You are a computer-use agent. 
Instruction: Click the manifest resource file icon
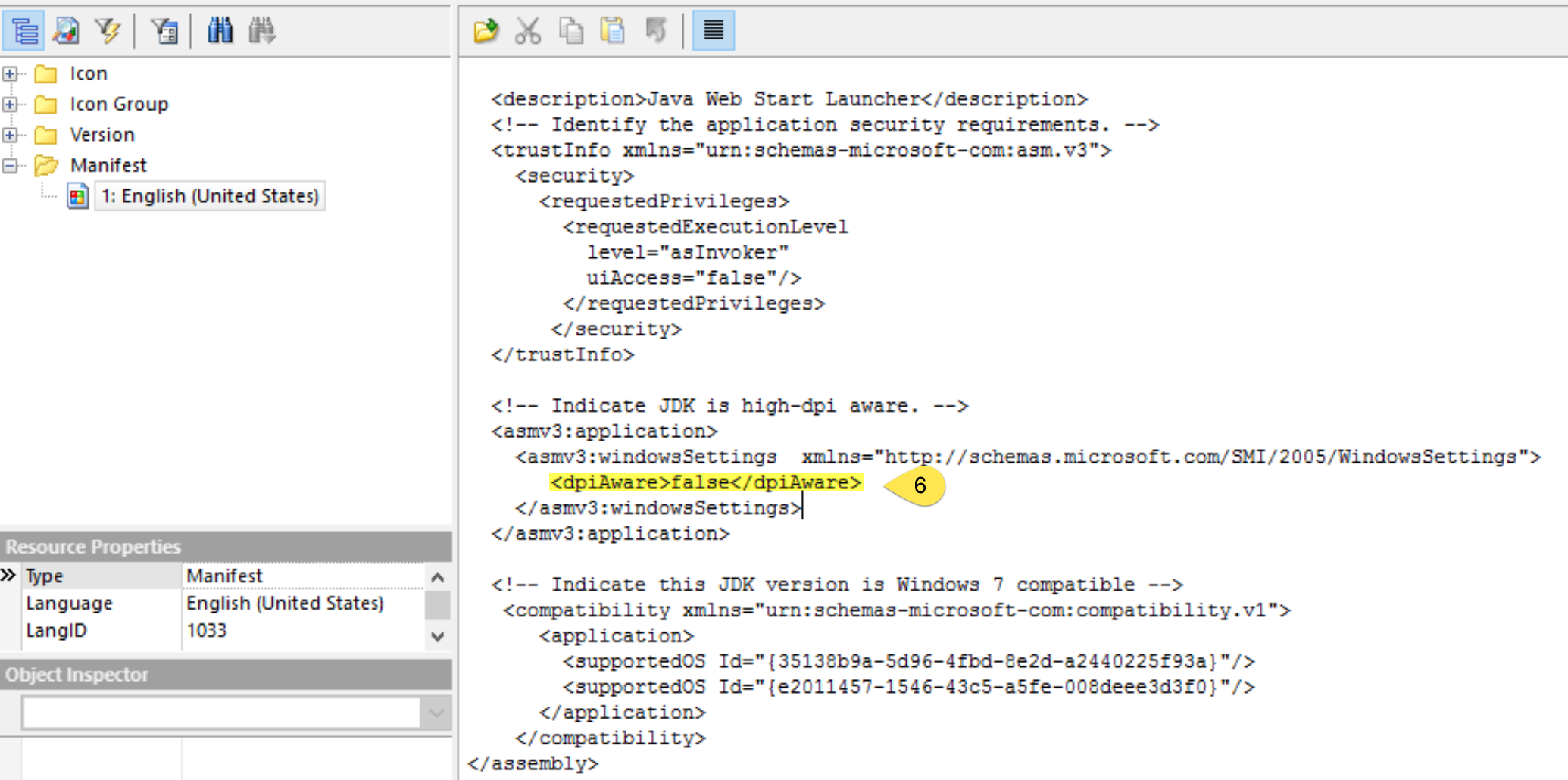(77, 196)
